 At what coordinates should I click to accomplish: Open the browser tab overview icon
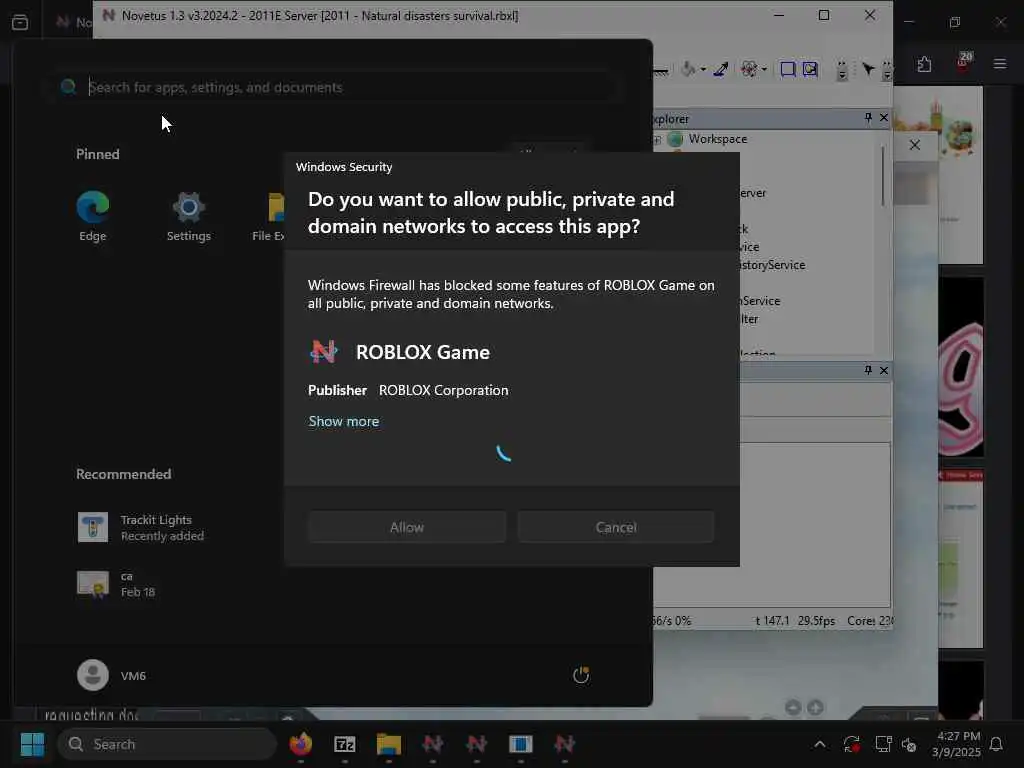[20, 22]
